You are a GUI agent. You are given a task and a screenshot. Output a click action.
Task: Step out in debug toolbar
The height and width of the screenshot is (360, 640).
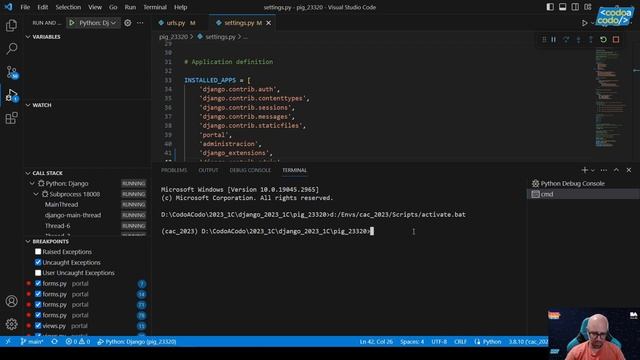click(591, 40)
